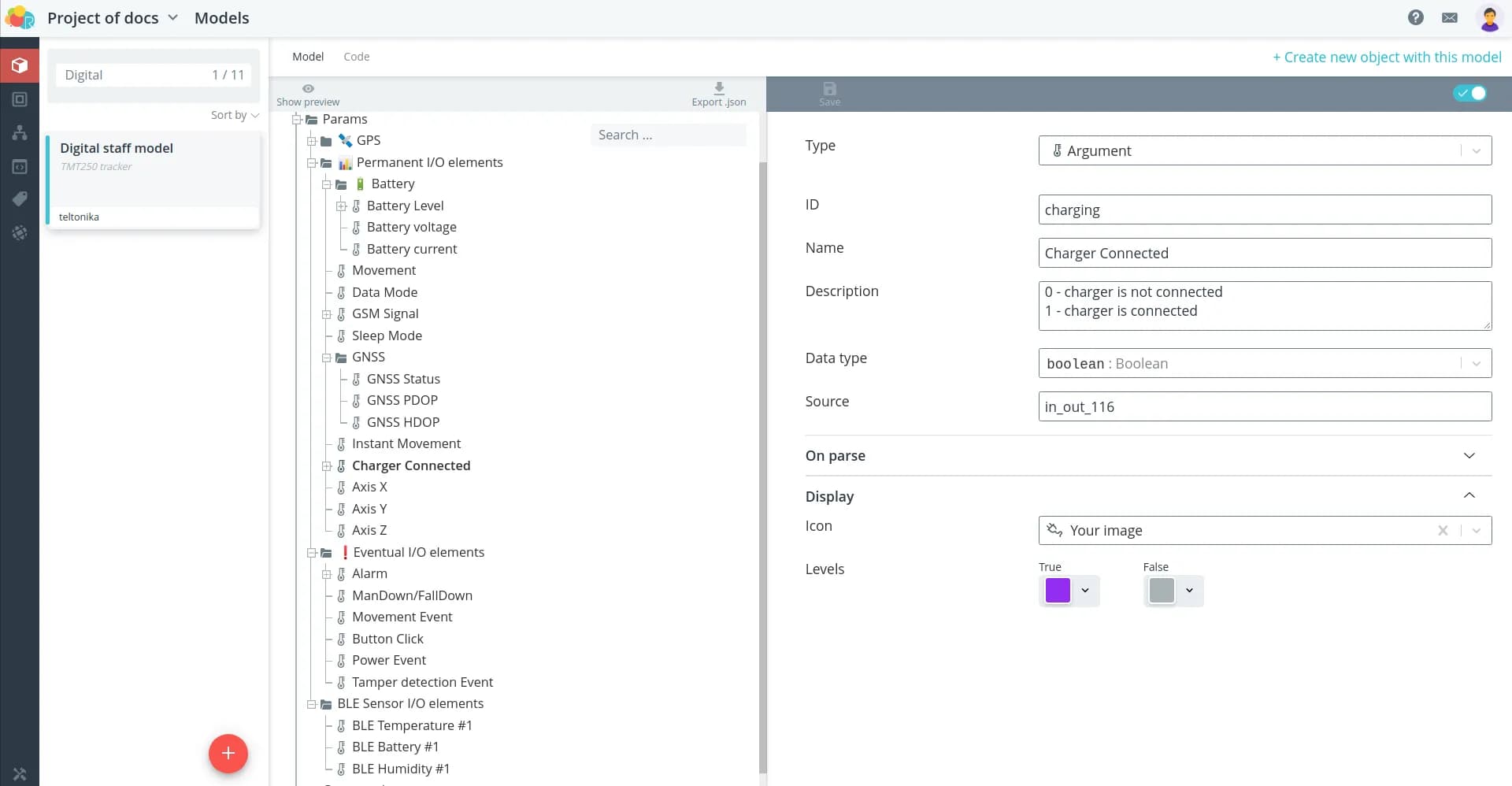
Task: Clear the Your image icon selection
Action: [x=1443, y=531]
